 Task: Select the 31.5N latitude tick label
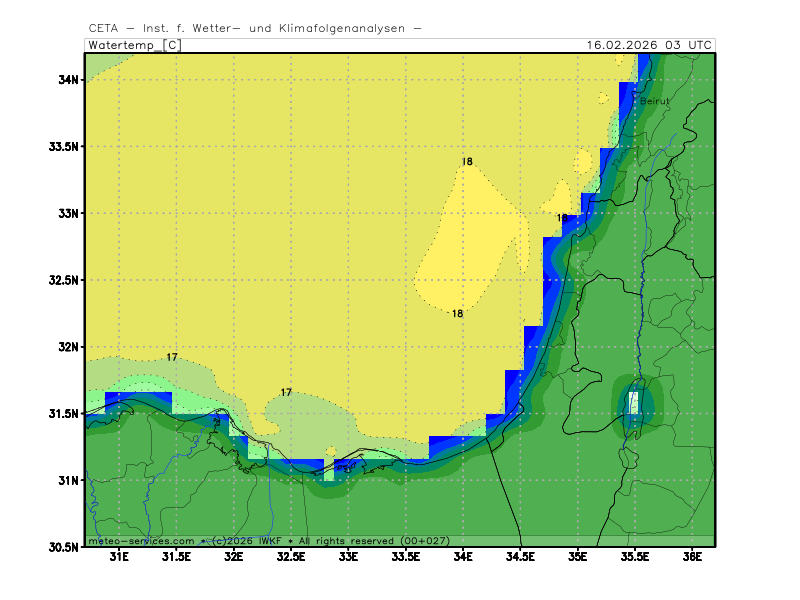[64, 413]
